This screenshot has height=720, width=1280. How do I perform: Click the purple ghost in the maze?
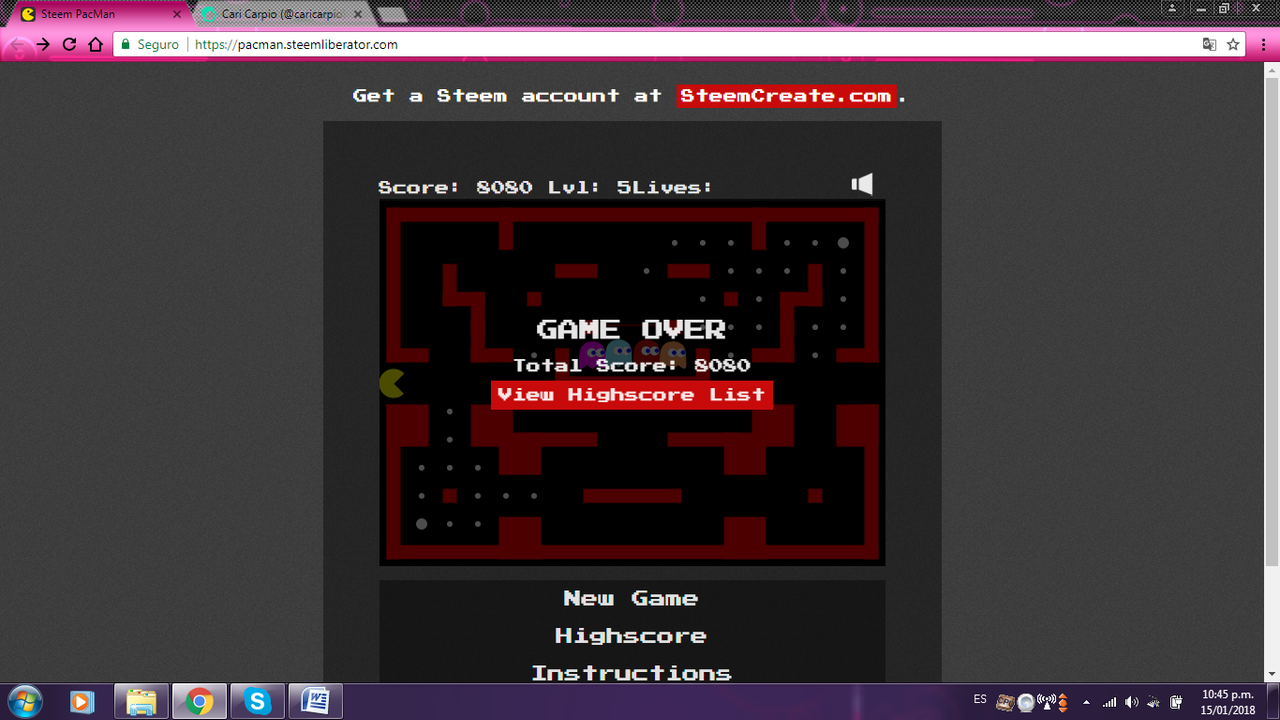[592, 354]
